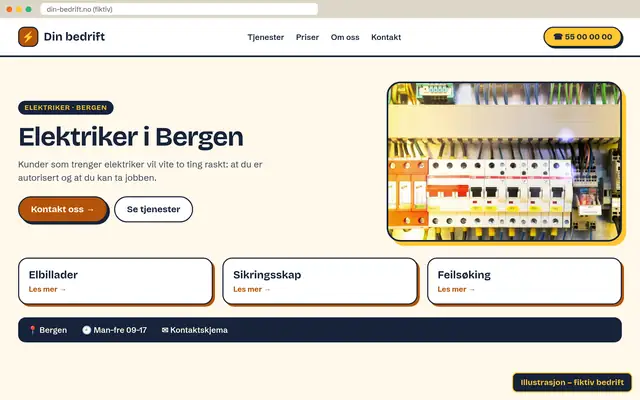Click the Bergen location text
The width and height of the screenshot is (640, 400).
pyautogui.click(x=53, y=330)
